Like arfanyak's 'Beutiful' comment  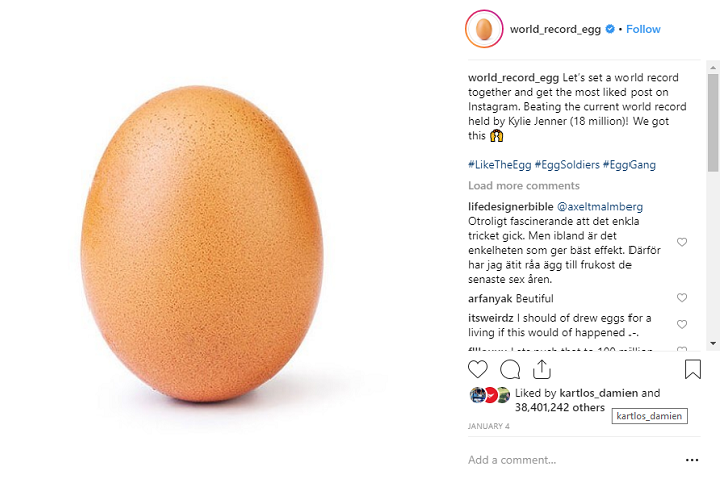(x=682, y=298)
